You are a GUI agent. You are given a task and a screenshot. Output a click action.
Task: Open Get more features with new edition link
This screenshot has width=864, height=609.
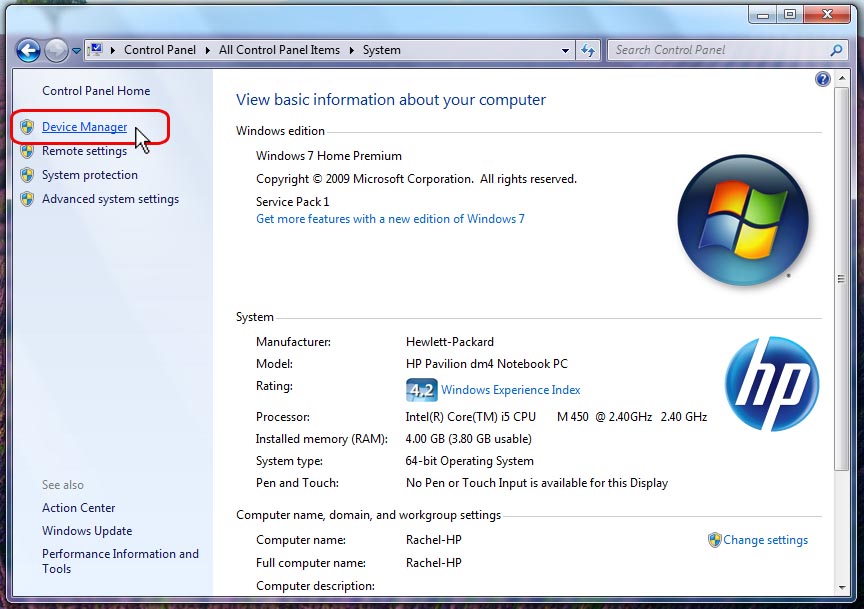[390, 219]
